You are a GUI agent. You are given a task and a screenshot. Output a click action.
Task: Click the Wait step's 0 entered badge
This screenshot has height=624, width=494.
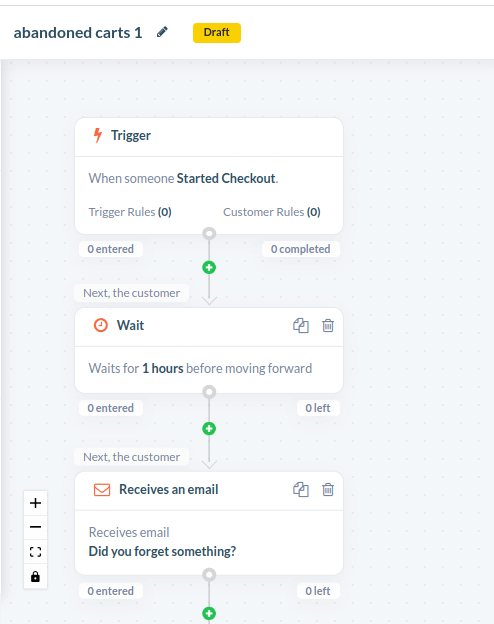pos(111,408)
